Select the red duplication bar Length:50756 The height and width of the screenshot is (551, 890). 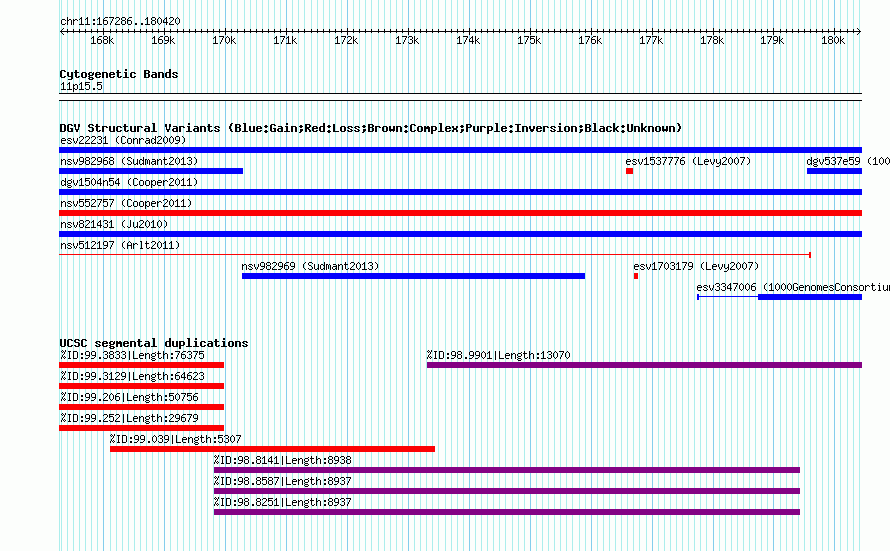(x=141, y=407)
